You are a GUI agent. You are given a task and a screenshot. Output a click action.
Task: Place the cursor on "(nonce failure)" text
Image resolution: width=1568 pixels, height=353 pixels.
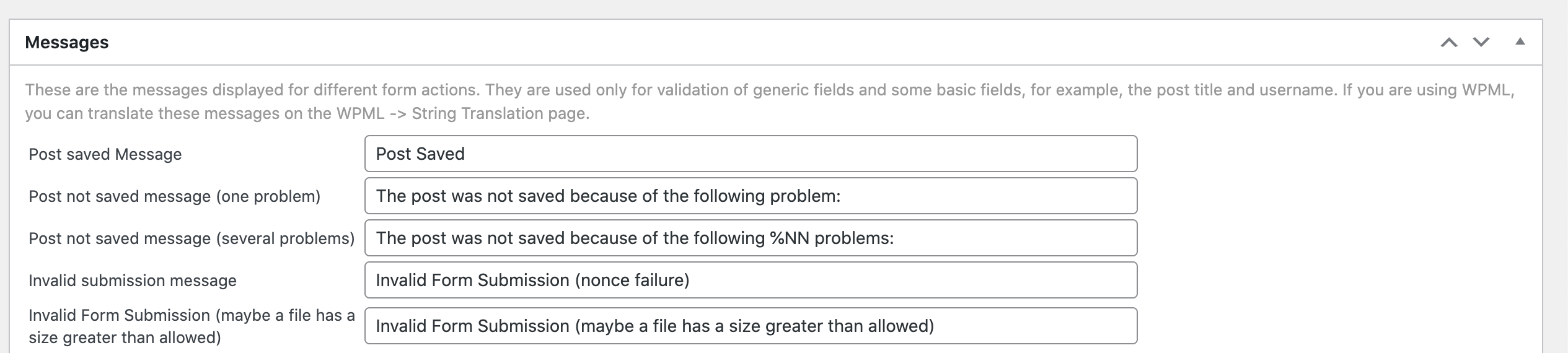coord(632,281)
